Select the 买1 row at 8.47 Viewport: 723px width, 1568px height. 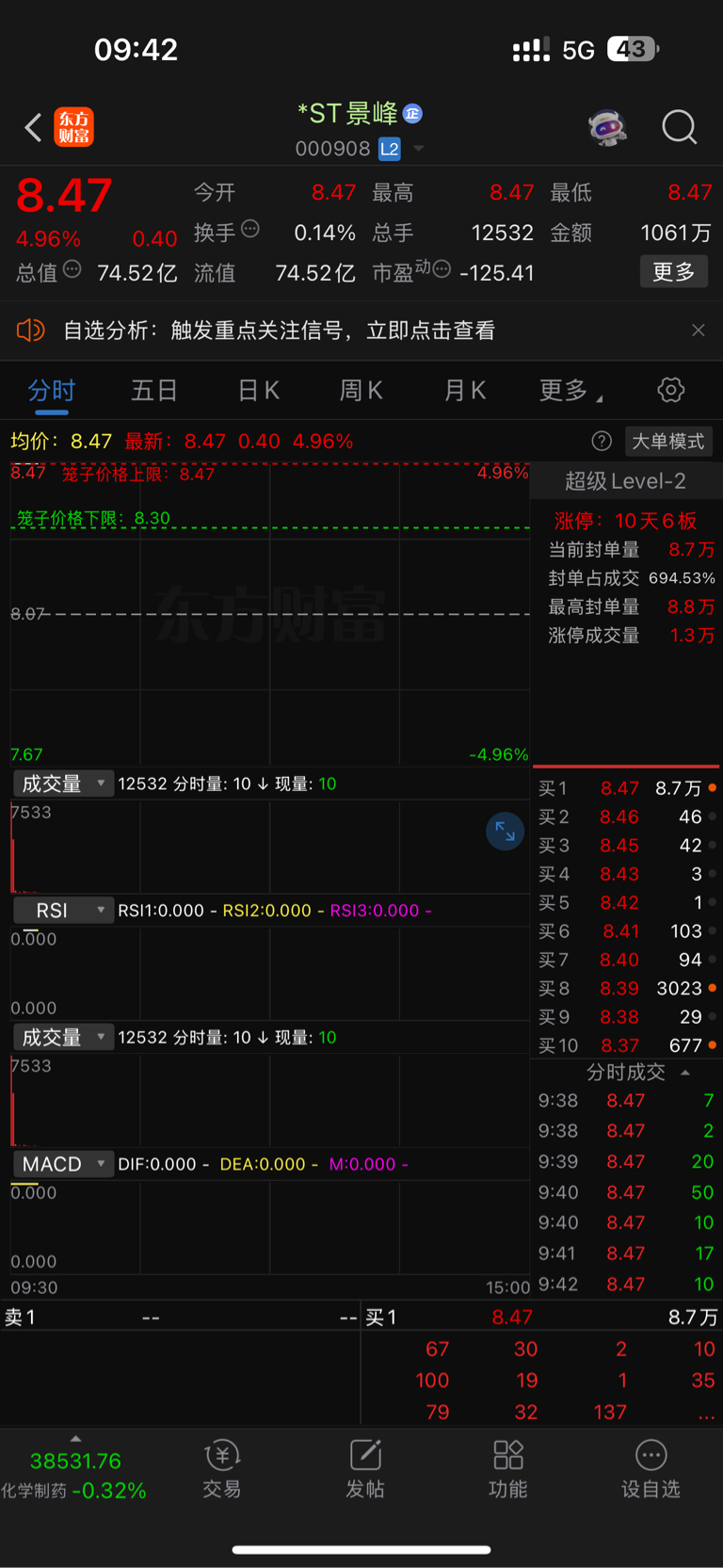(627, 788)
